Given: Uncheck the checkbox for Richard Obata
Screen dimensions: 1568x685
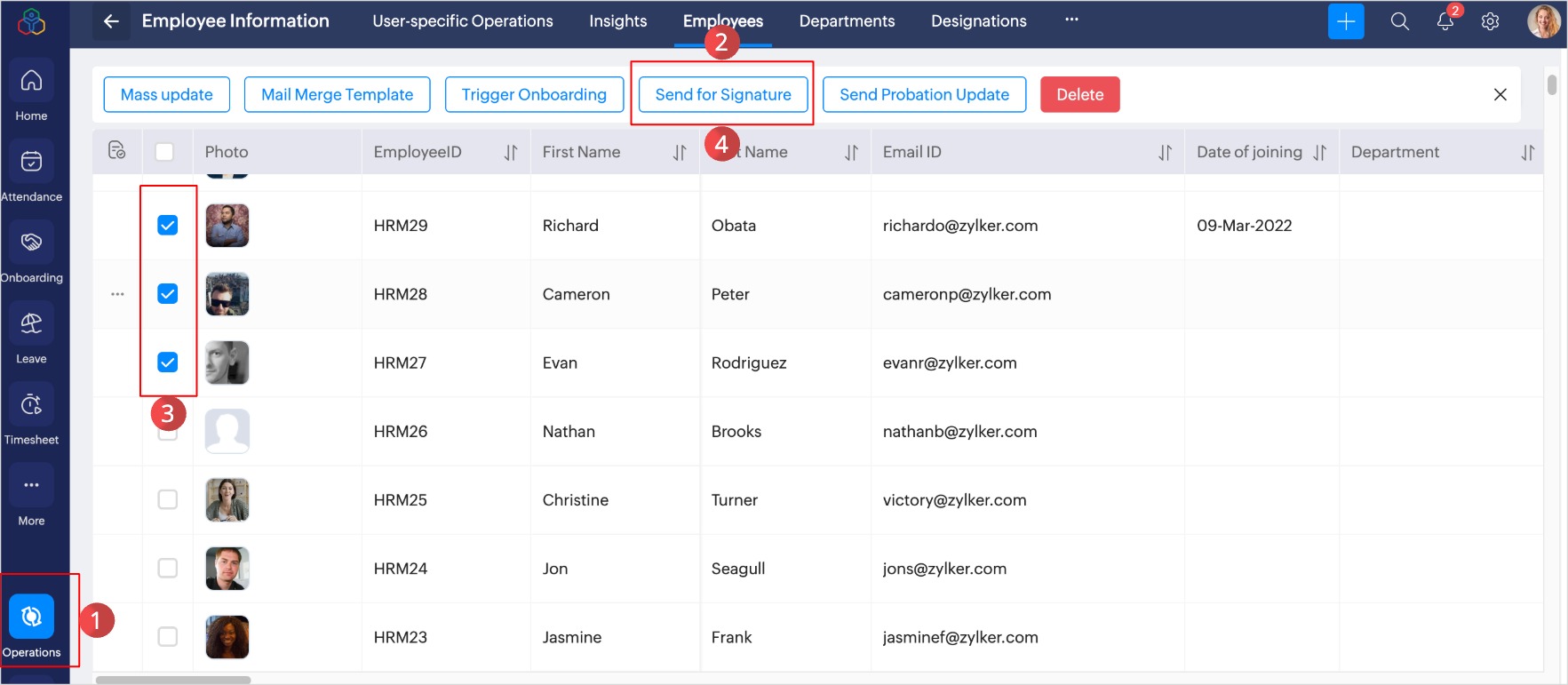Looking at the screenshot, I should point(167,226).
